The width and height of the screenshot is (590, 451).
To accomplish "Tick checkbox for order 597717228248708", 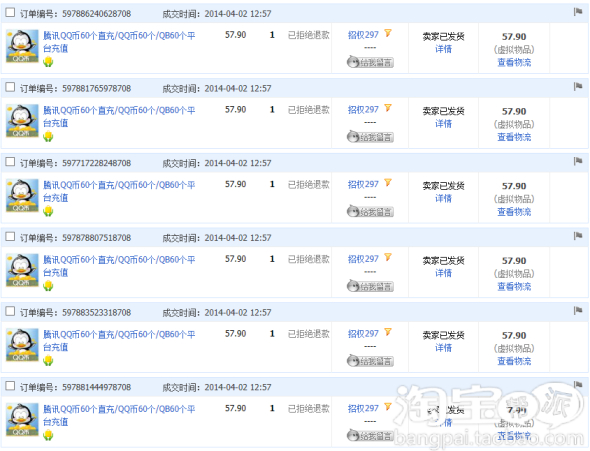I will (x=10, y=162).
